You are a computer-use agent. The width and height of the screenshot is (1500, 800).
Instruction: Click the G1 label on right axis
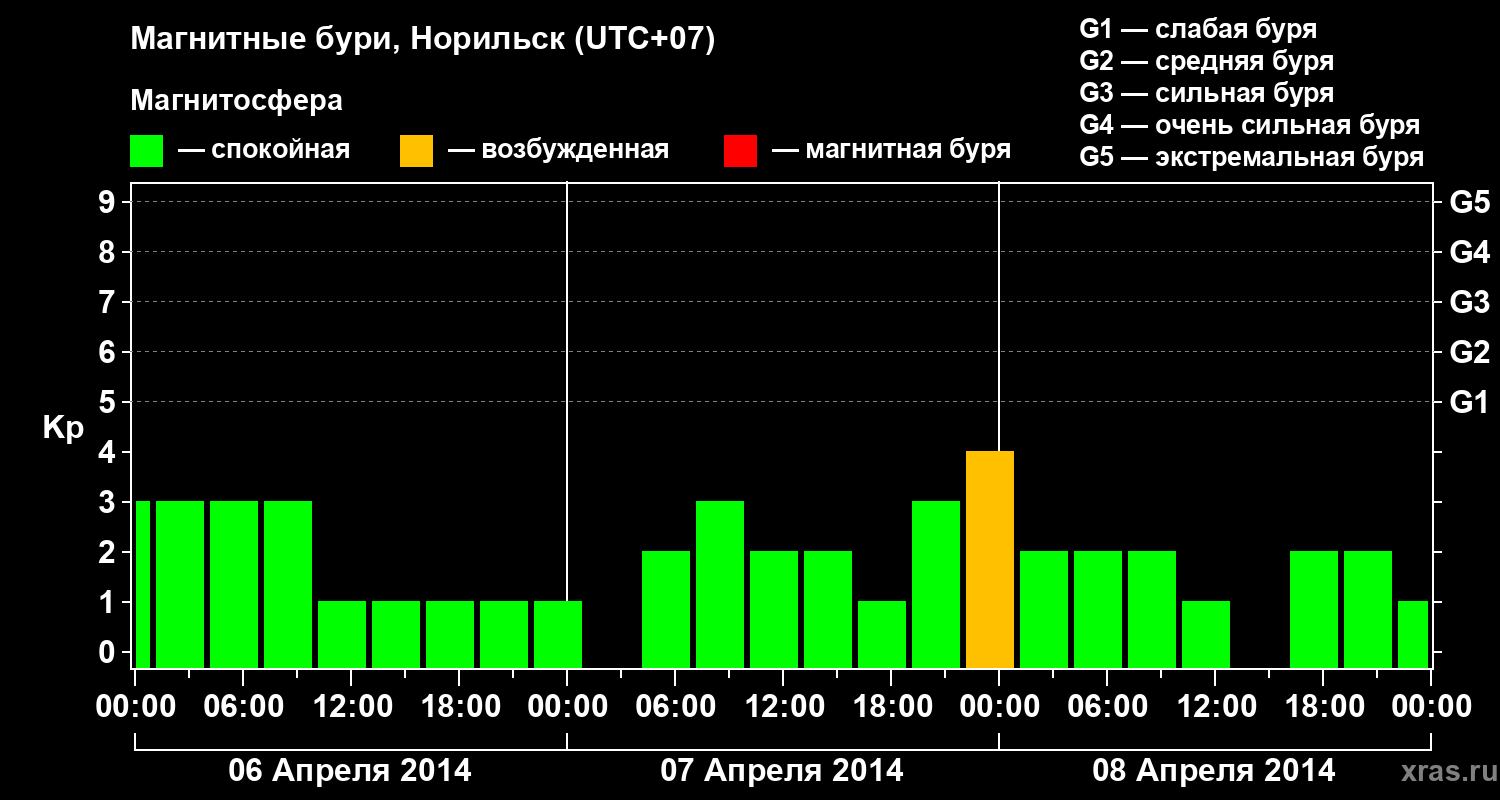[1469, 403]
